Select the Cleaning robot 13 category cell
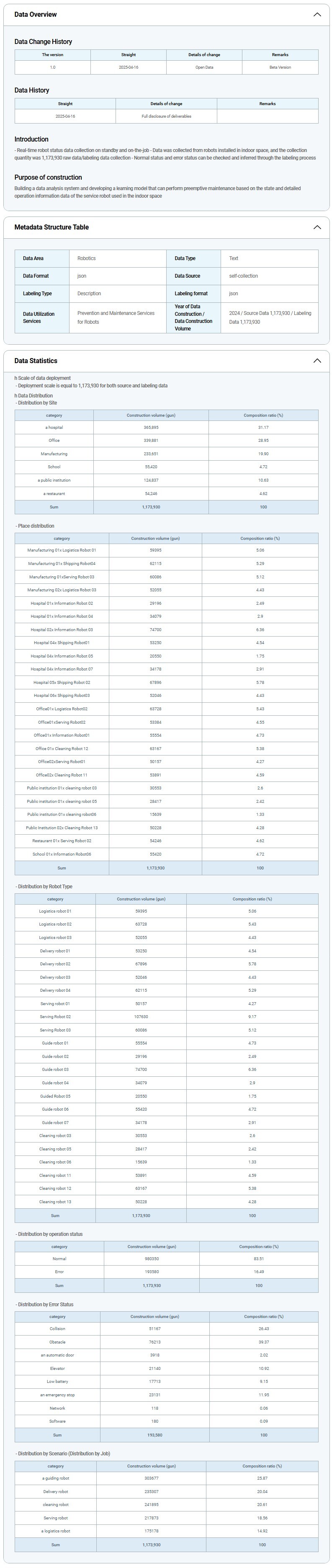 [55, 1202]
